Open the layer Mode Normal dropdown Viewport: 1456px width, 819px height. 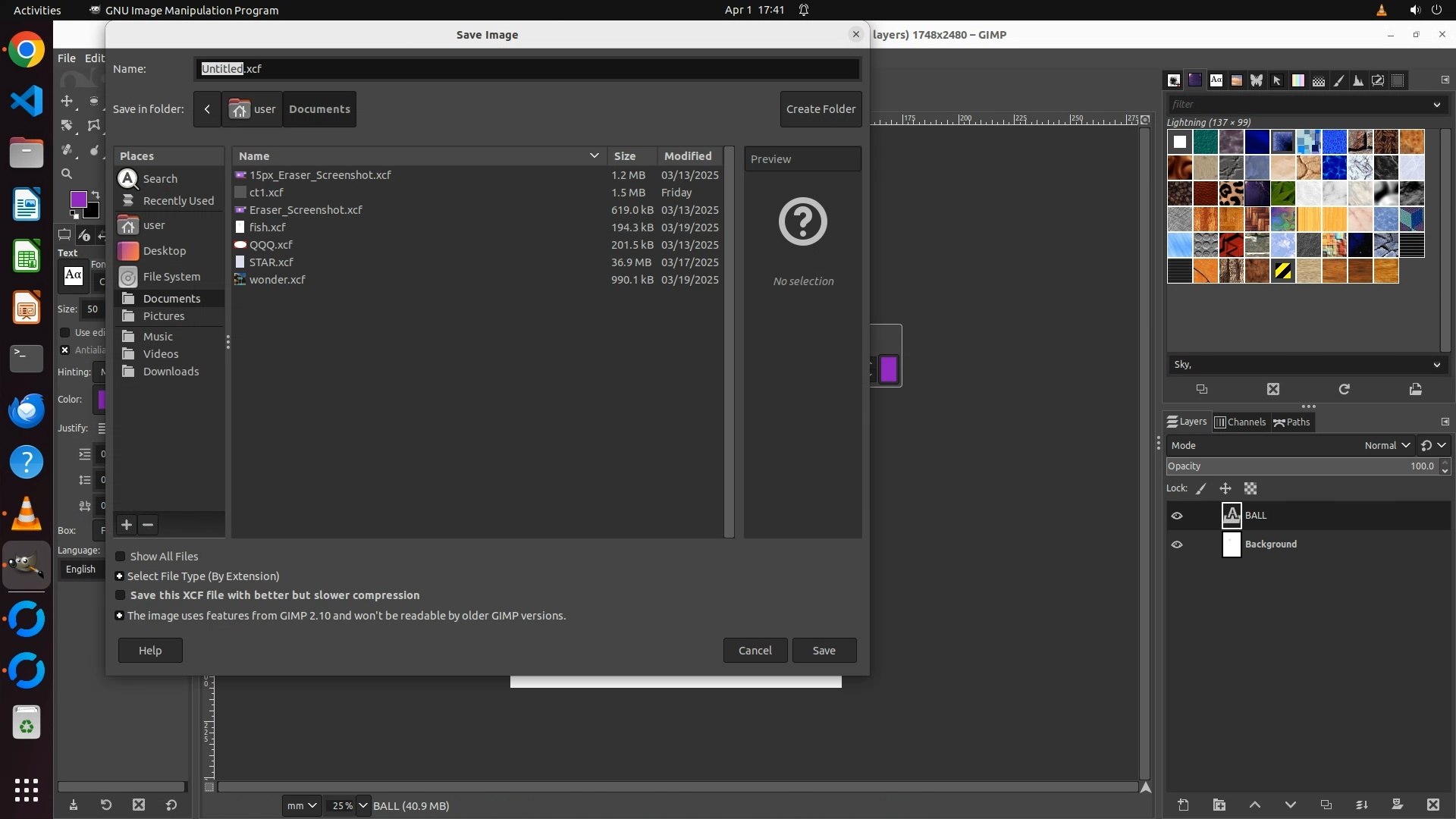(x=1386, y=446)
